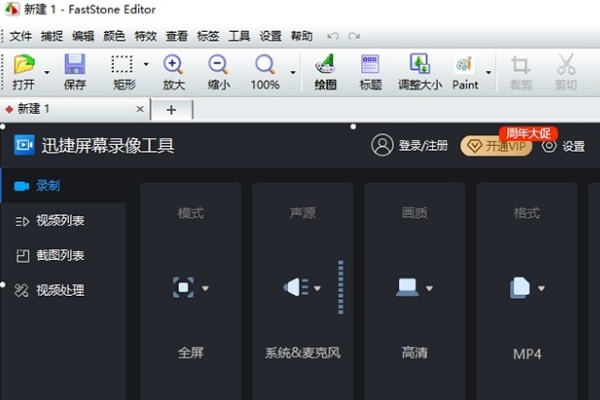Select the 矩形 rectangle selection tool
This screenshot has width=600, height=400.
122,67
